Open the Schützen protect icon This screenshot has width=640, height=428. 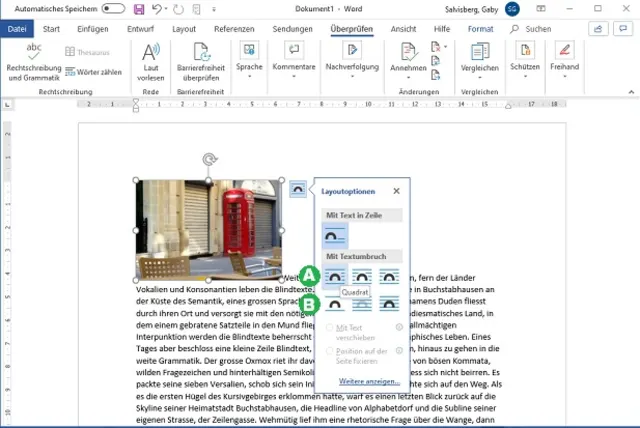click(522, 51)
